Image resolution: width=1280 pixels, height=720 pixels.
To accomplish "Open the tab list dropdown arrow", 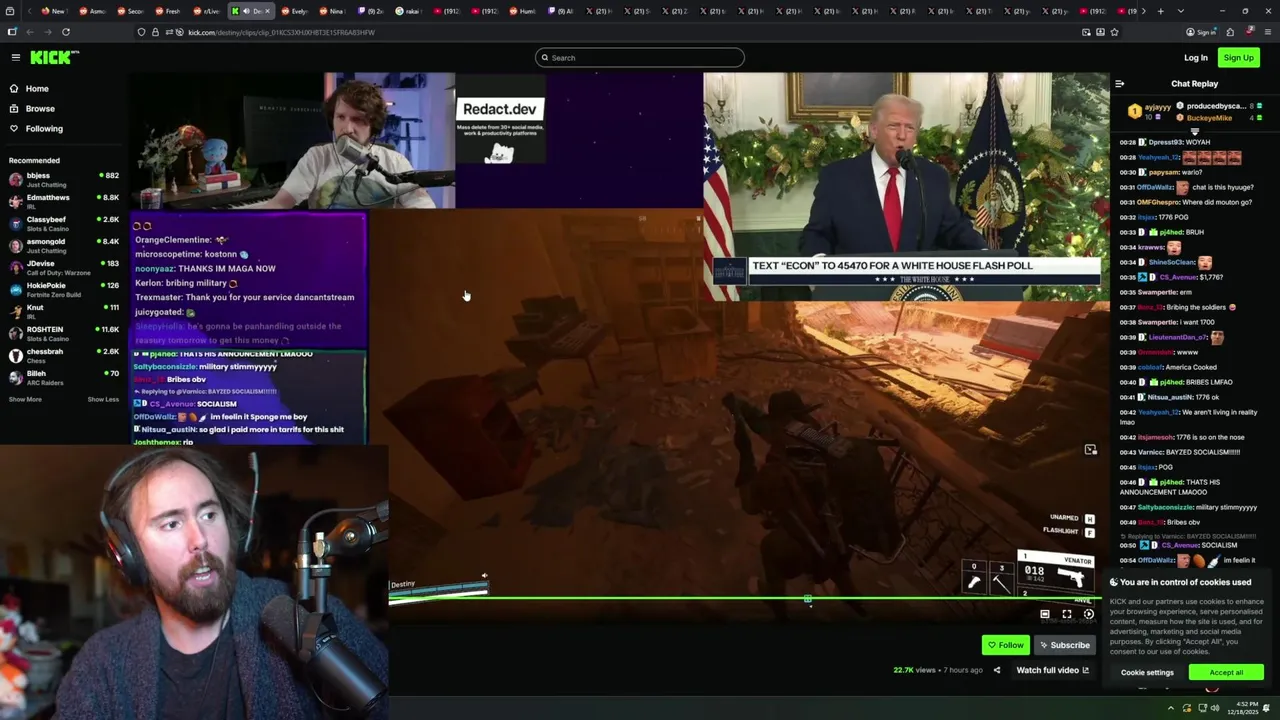I will (x=1181, y=11).
